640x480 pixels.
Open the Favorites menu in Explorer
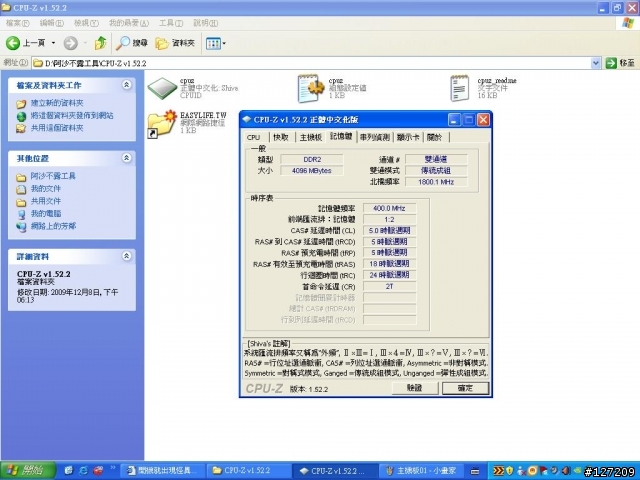click(x=129, y=23)
